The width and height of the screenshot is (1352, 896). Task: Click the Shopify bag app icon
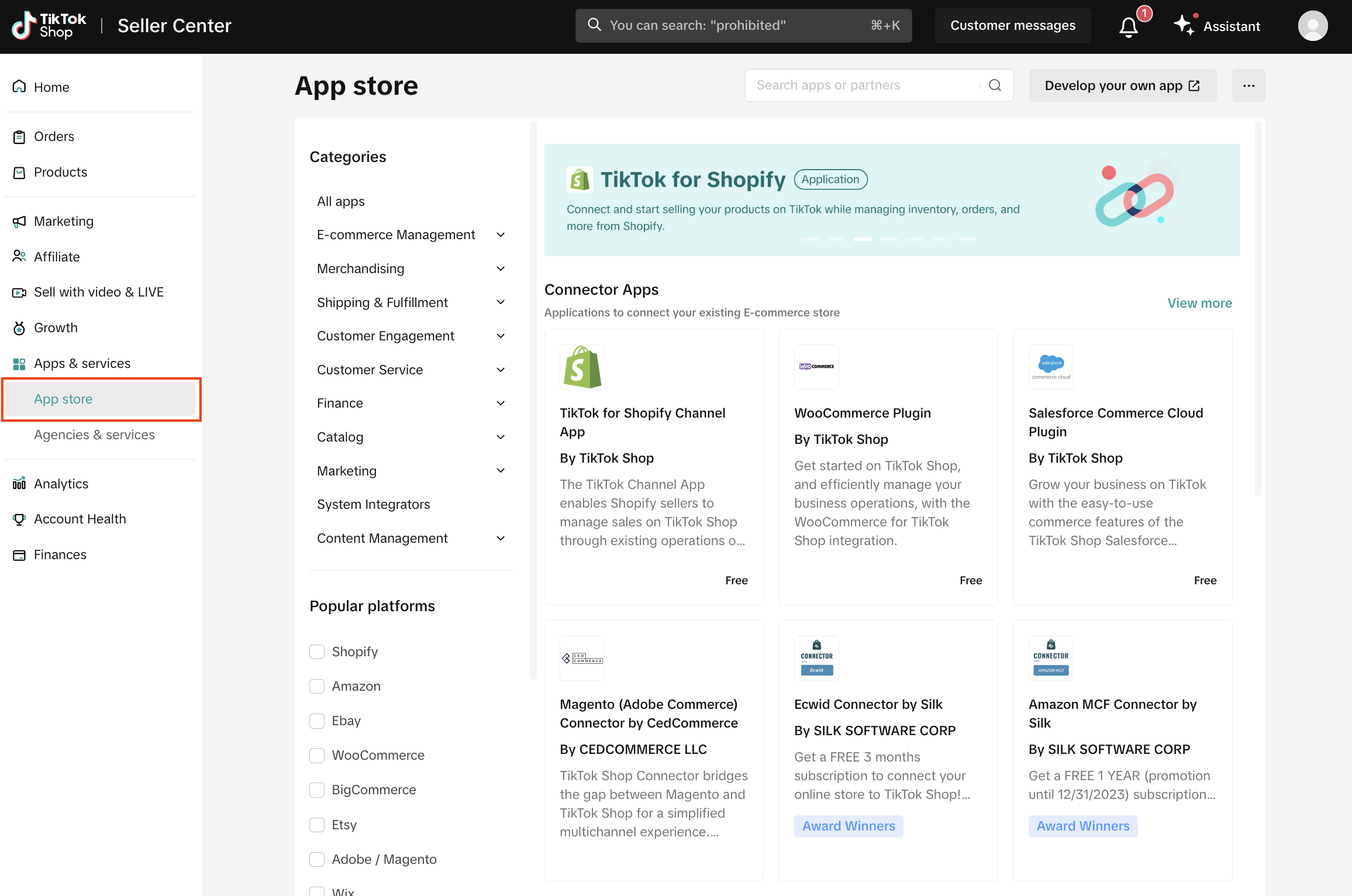581,367
